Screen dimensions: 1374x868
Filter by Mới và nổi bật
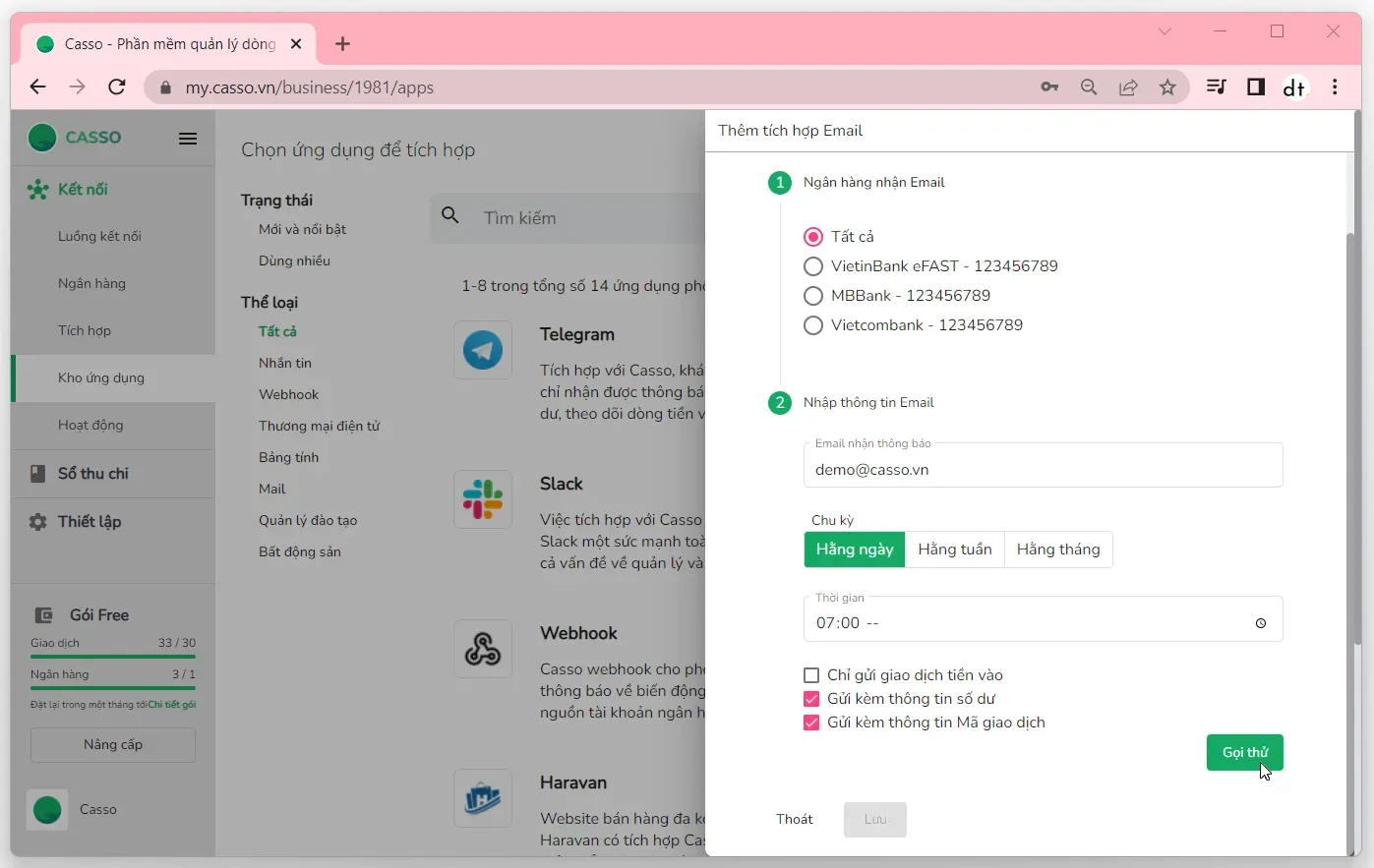pyautogui.click(x=303, y=229)
